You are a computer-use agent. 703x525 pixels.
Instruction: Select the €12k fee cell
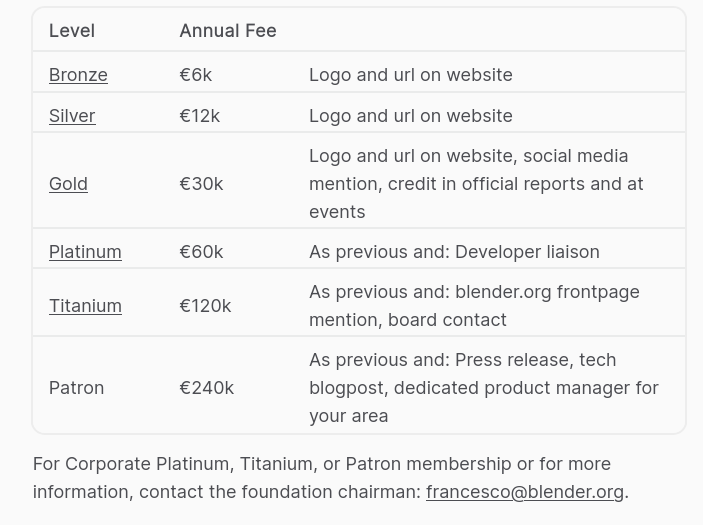[200, 116]
